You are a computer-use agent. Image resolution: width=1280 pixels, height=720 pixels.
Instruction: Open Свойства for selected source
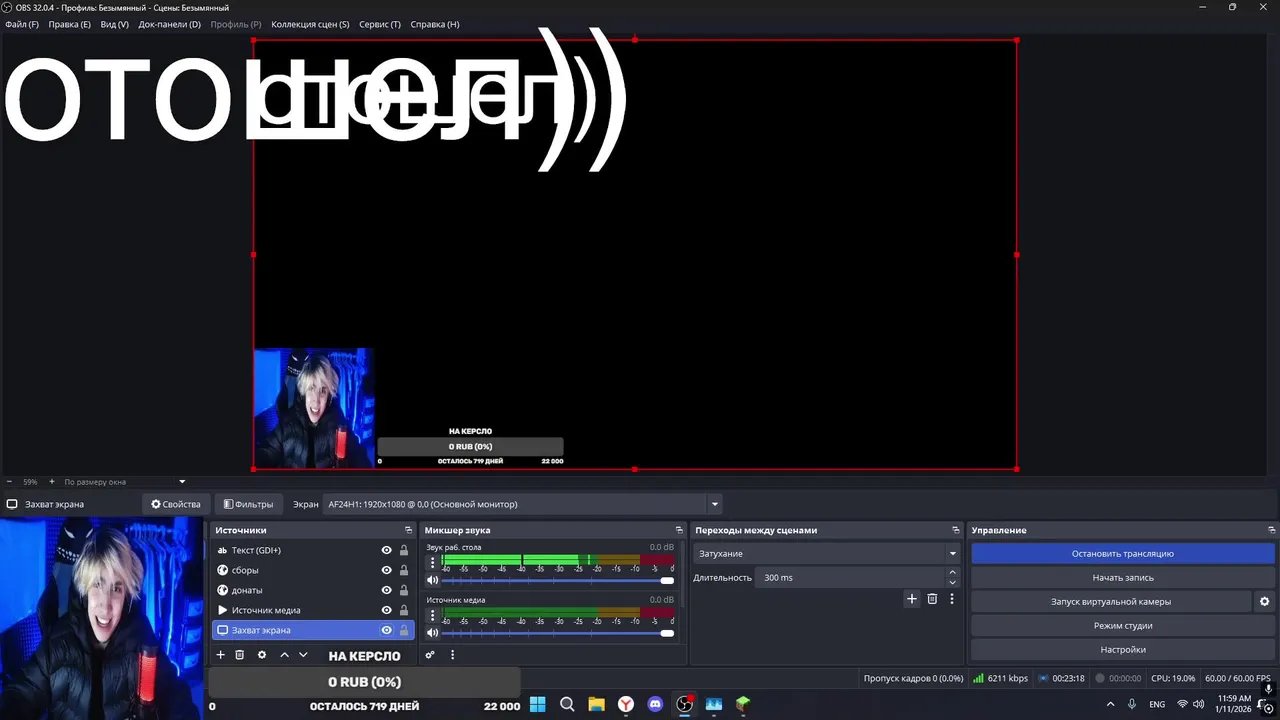[x=176, y=504]
